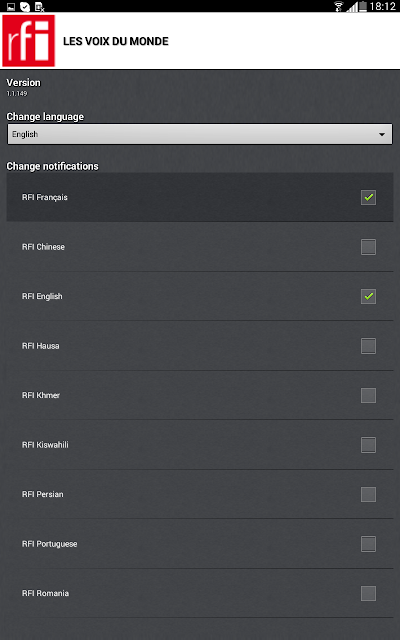The image size is (400, 640).
Task: Open the Change language dropdown arrow
Action: tap(382, 134)
